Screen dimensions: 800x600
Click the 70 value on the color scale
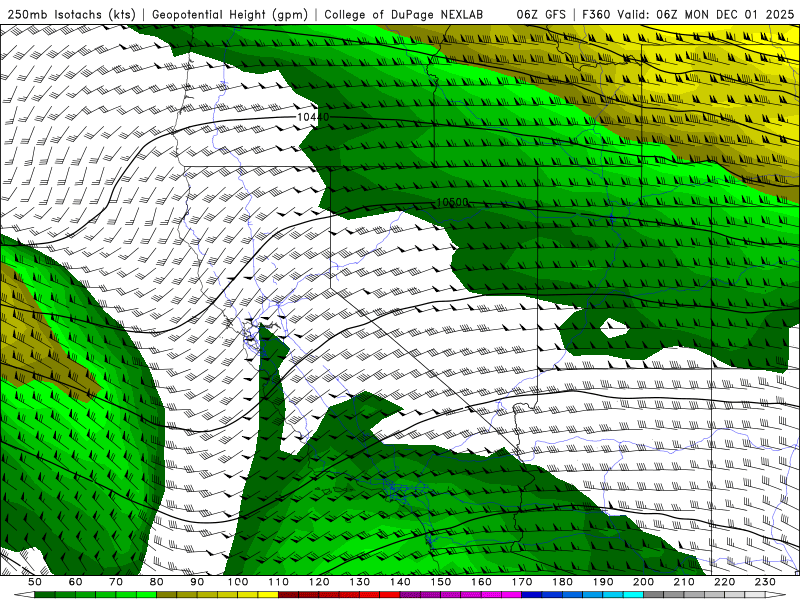click(x=116, y=582)
